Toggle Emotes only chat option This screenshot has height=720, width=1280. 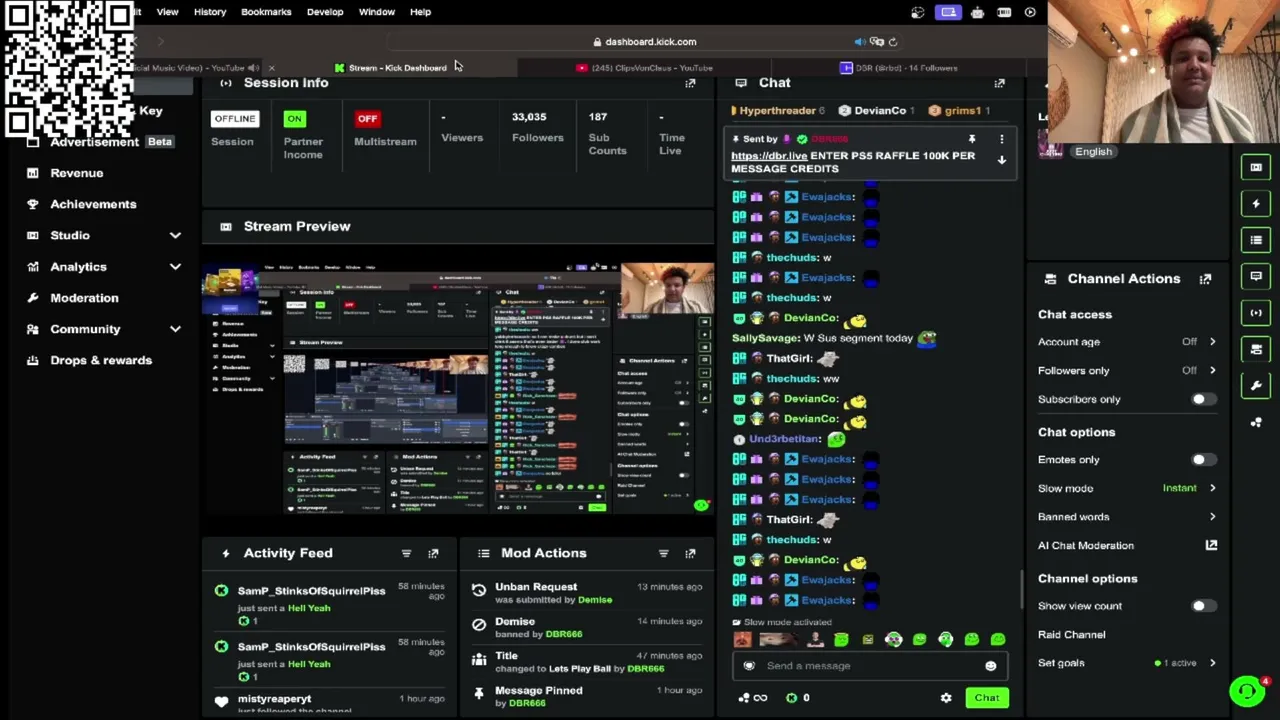(1203, 460)
